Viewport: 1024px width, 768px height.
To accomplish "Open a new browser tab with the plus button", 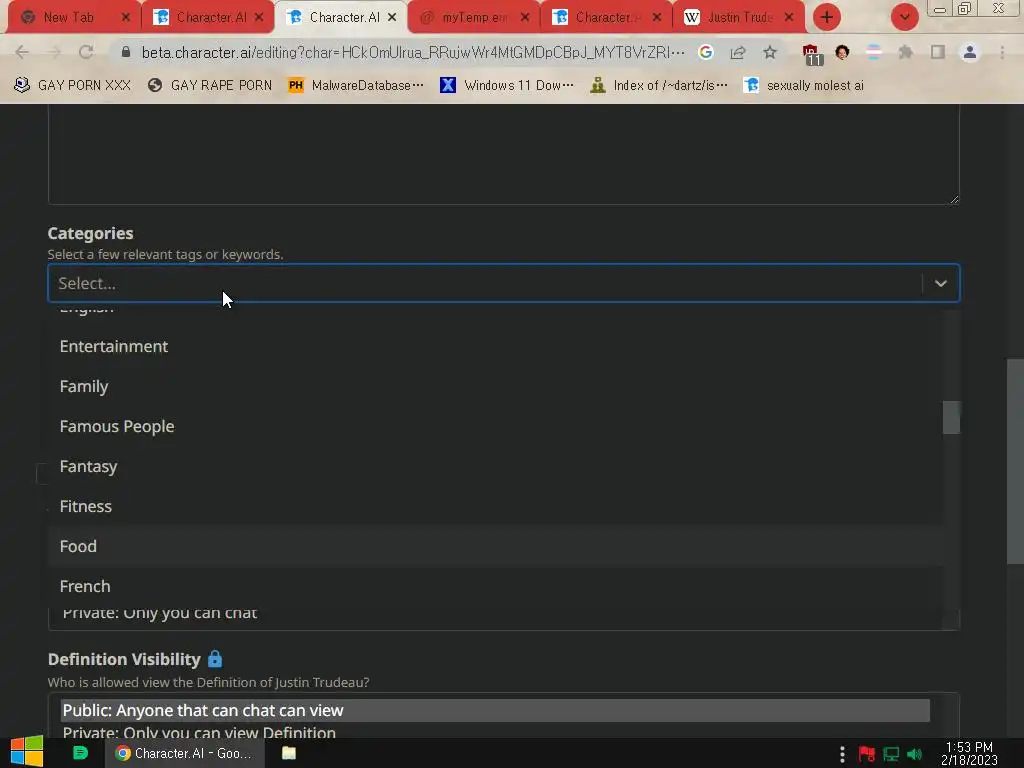I will (826, 17).
